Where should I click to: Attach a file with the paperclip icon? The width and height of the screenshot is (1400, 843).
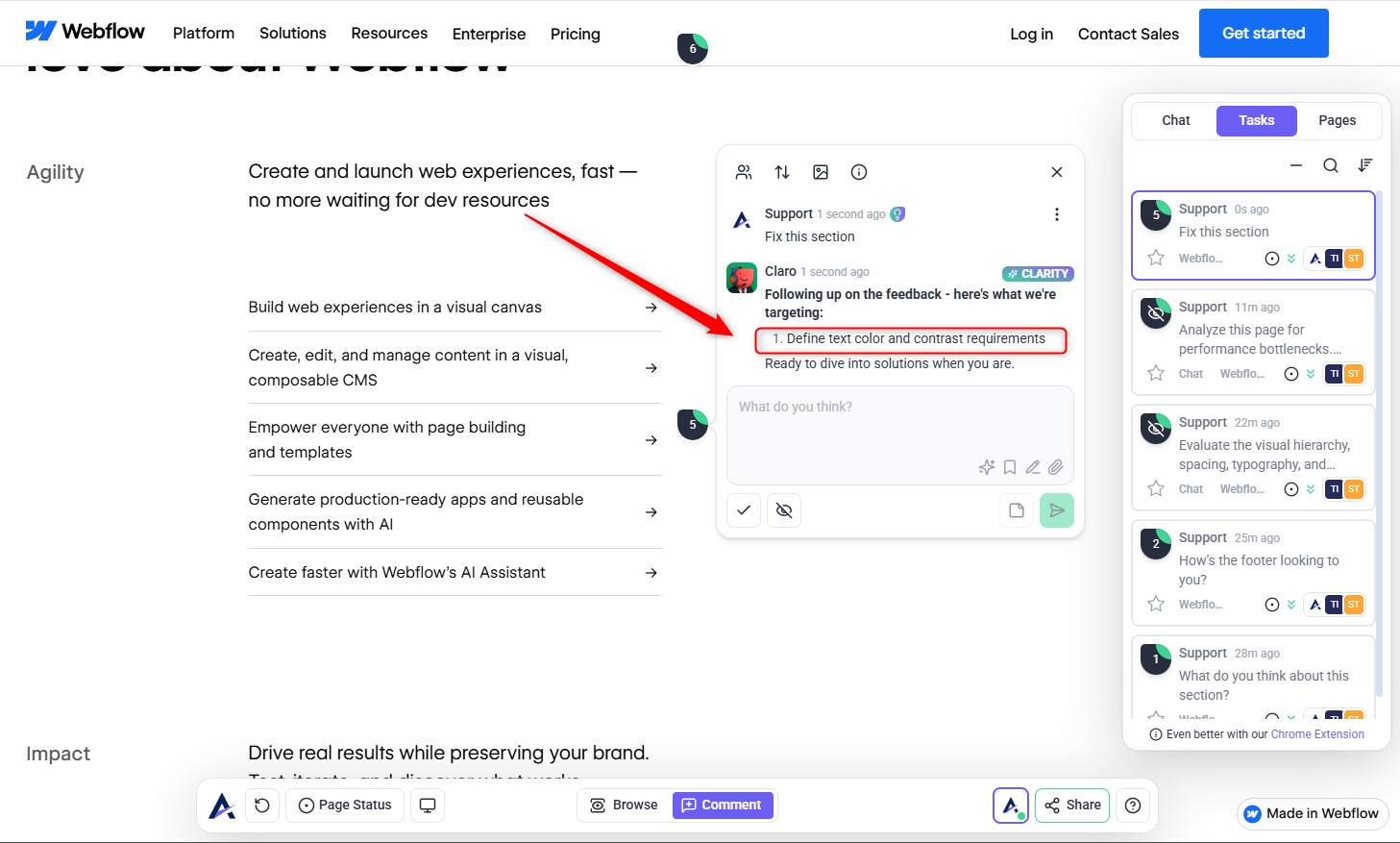(x=1056, y=467)
